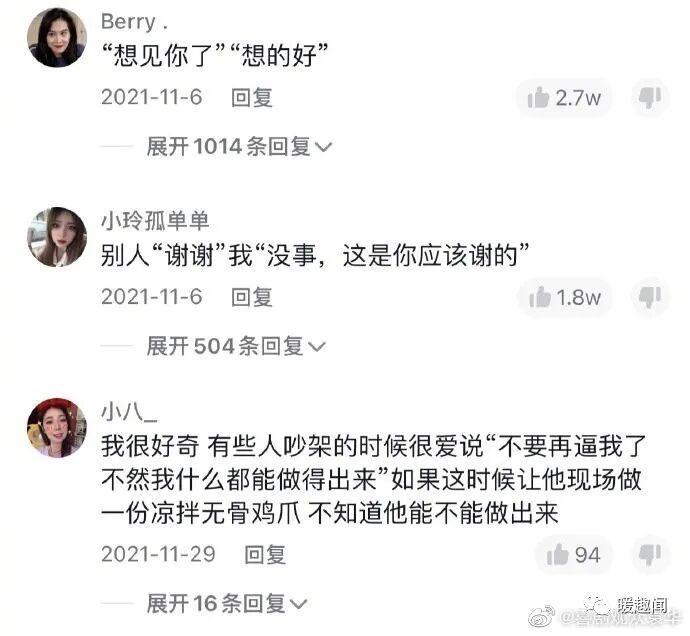Like Berry's comment with 2.7w likes
The image size is (690, 636).
[x=564, y=97]
